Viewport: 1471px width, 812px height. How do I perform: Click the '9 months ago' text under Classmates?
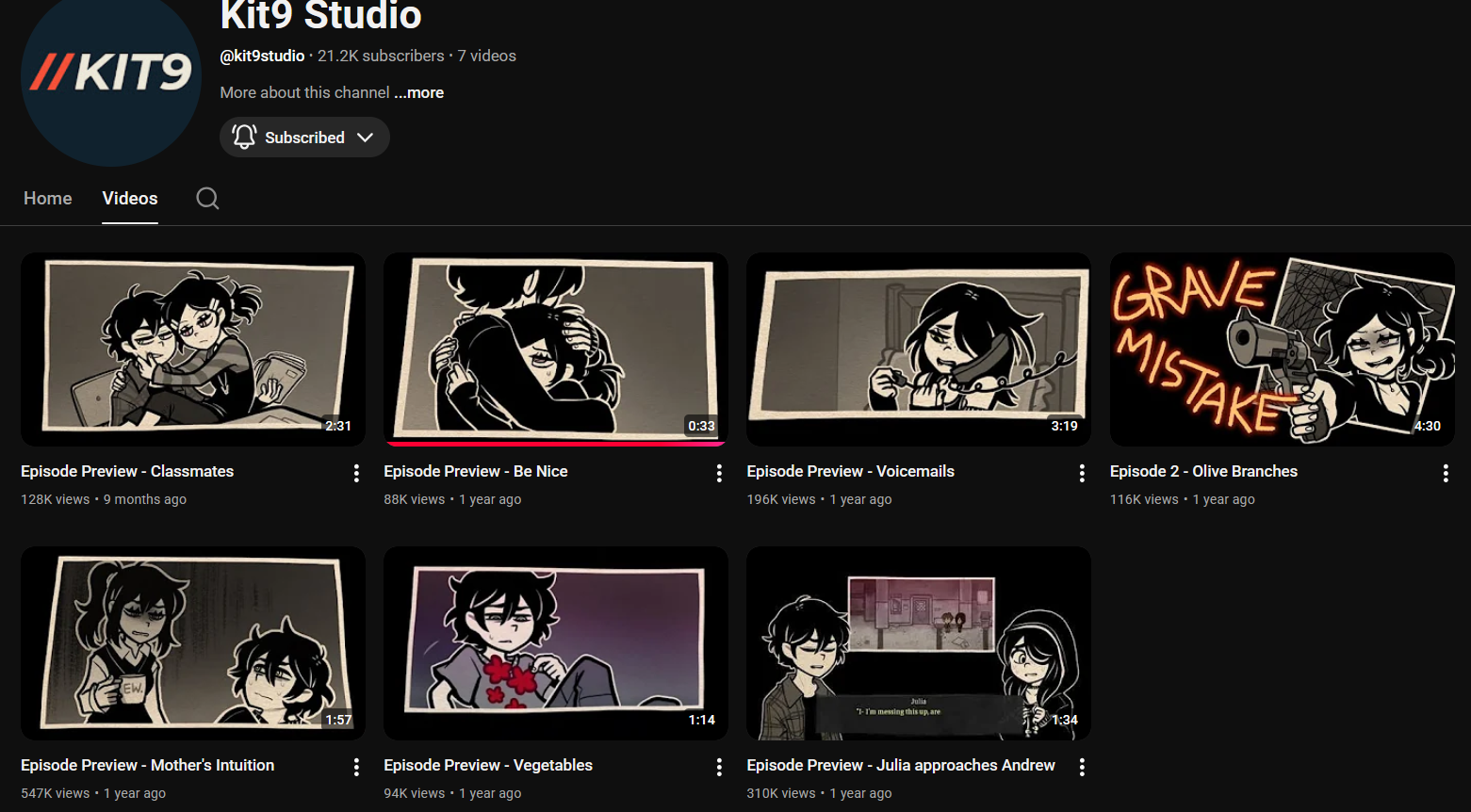(x=145, y=499)
